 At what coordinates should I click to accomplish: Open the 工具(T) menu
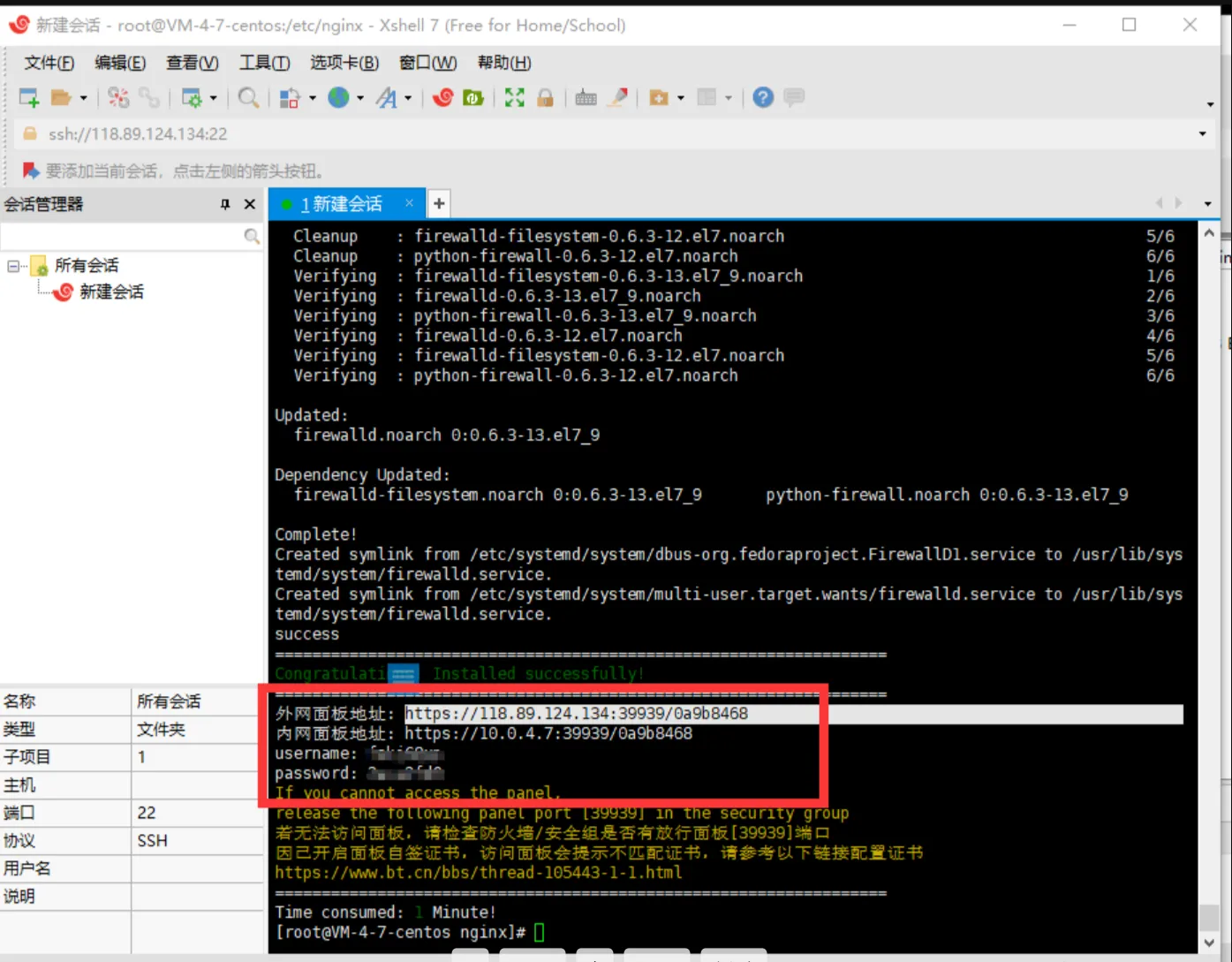coord(264,63)
